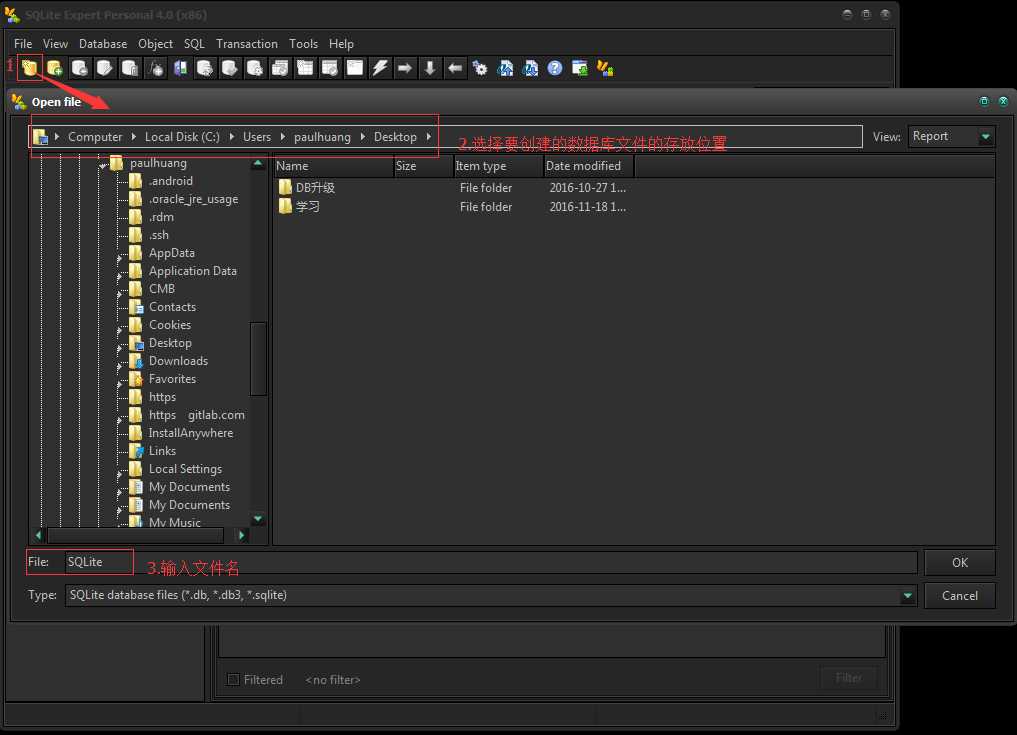The height and width of the screenshot is (735, 1017).
Task: Sort by the Date modified column header
Action: click(x=588, y=166)
